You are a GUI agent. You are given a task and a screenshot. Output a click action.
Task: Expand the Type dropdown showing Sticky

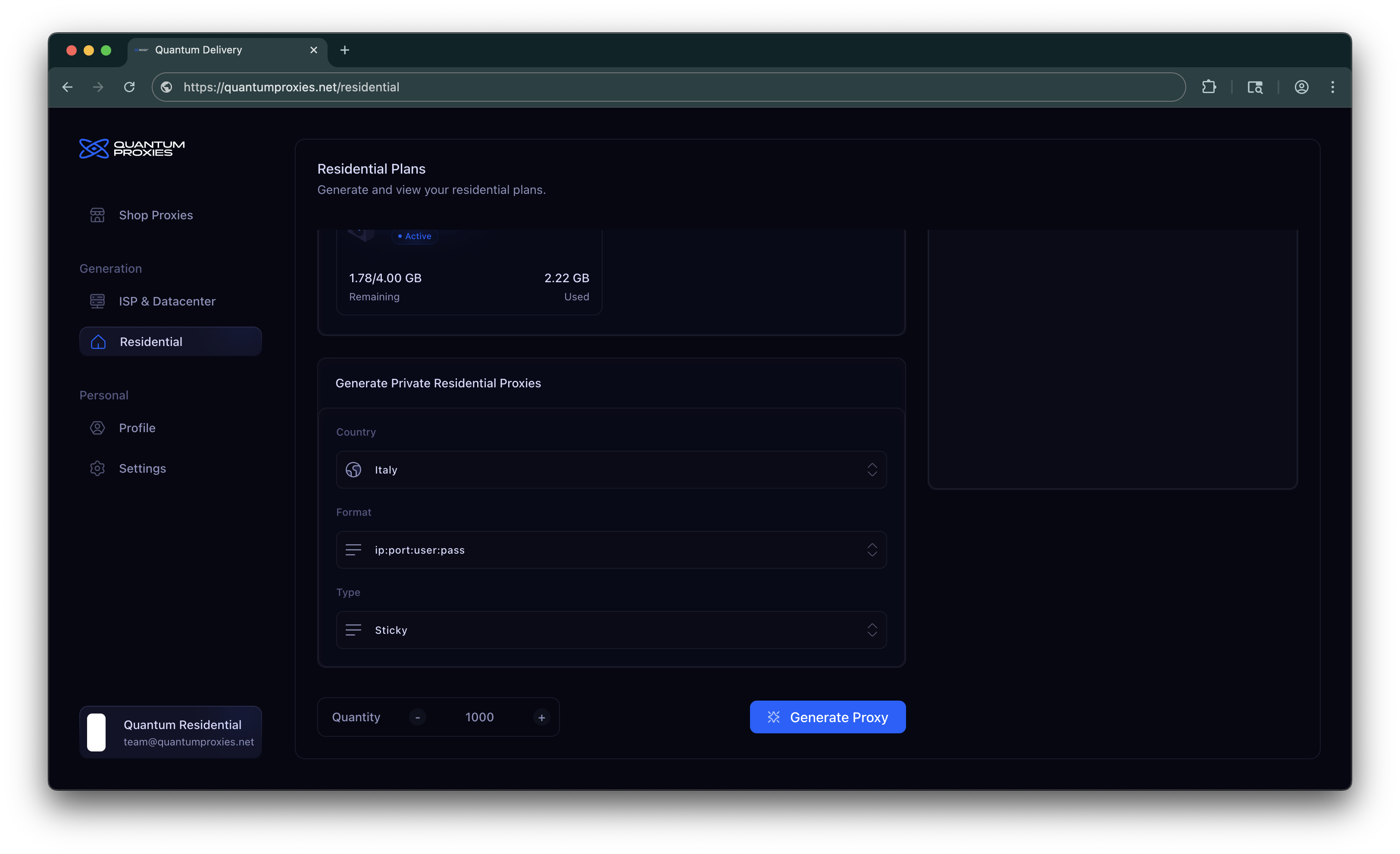click(x=611, y=630)
